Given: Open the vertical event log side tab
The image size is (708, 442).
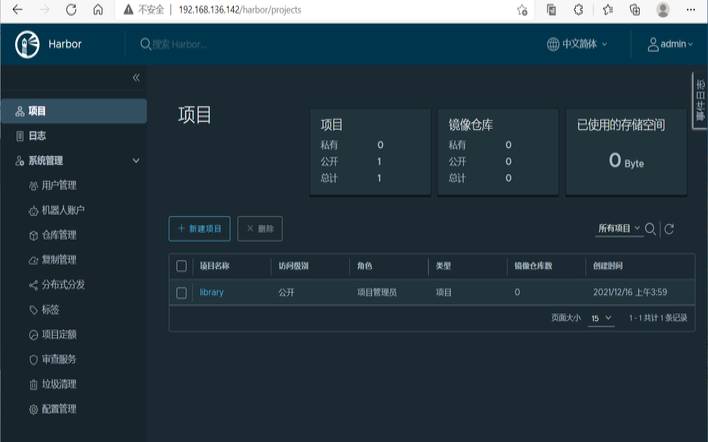Looking at the screenshot, I should 700,101.
